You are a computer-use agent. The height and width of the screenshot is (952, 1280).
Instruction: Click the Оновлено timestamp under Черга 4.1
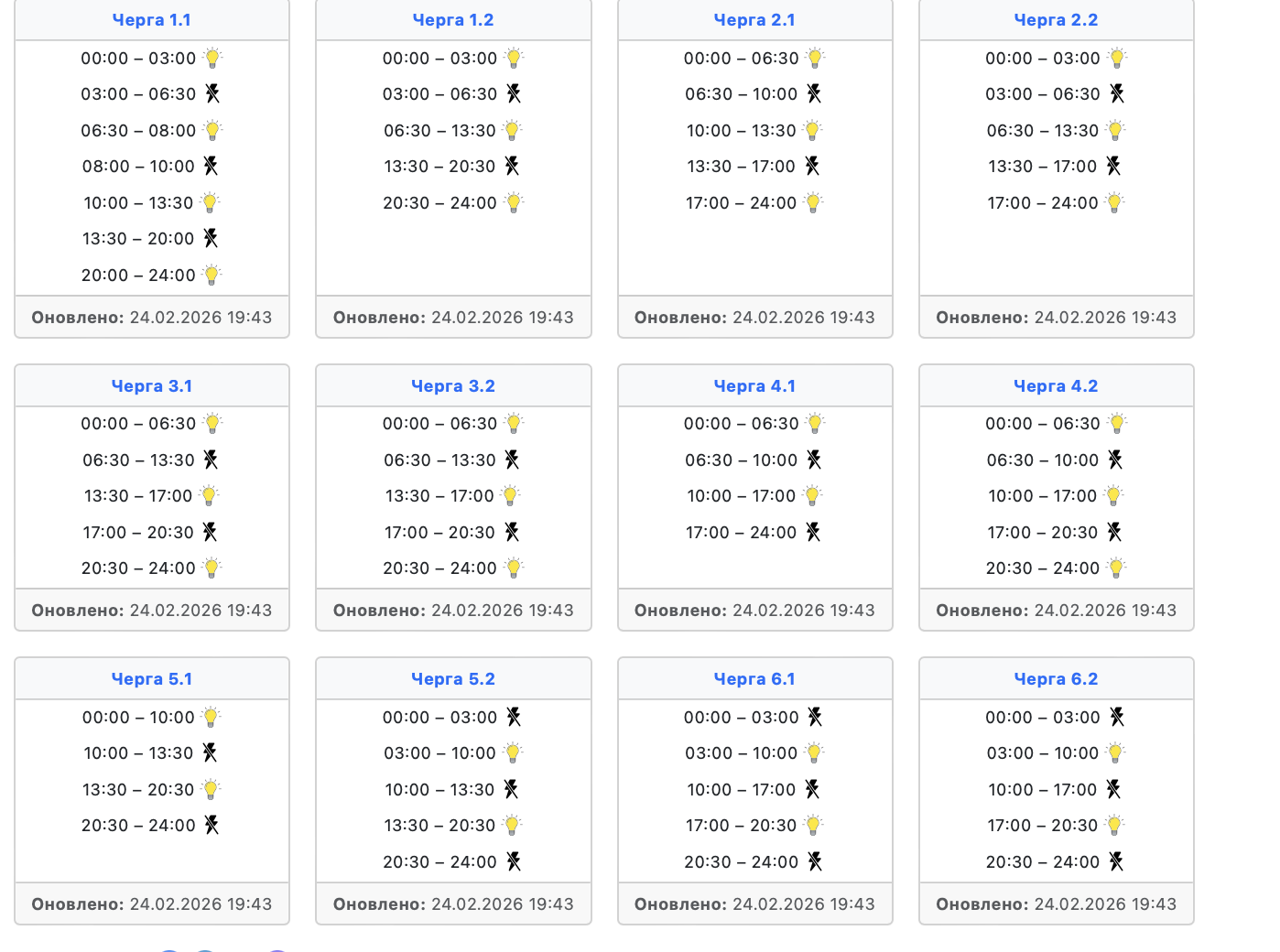[x=754, y=611]
